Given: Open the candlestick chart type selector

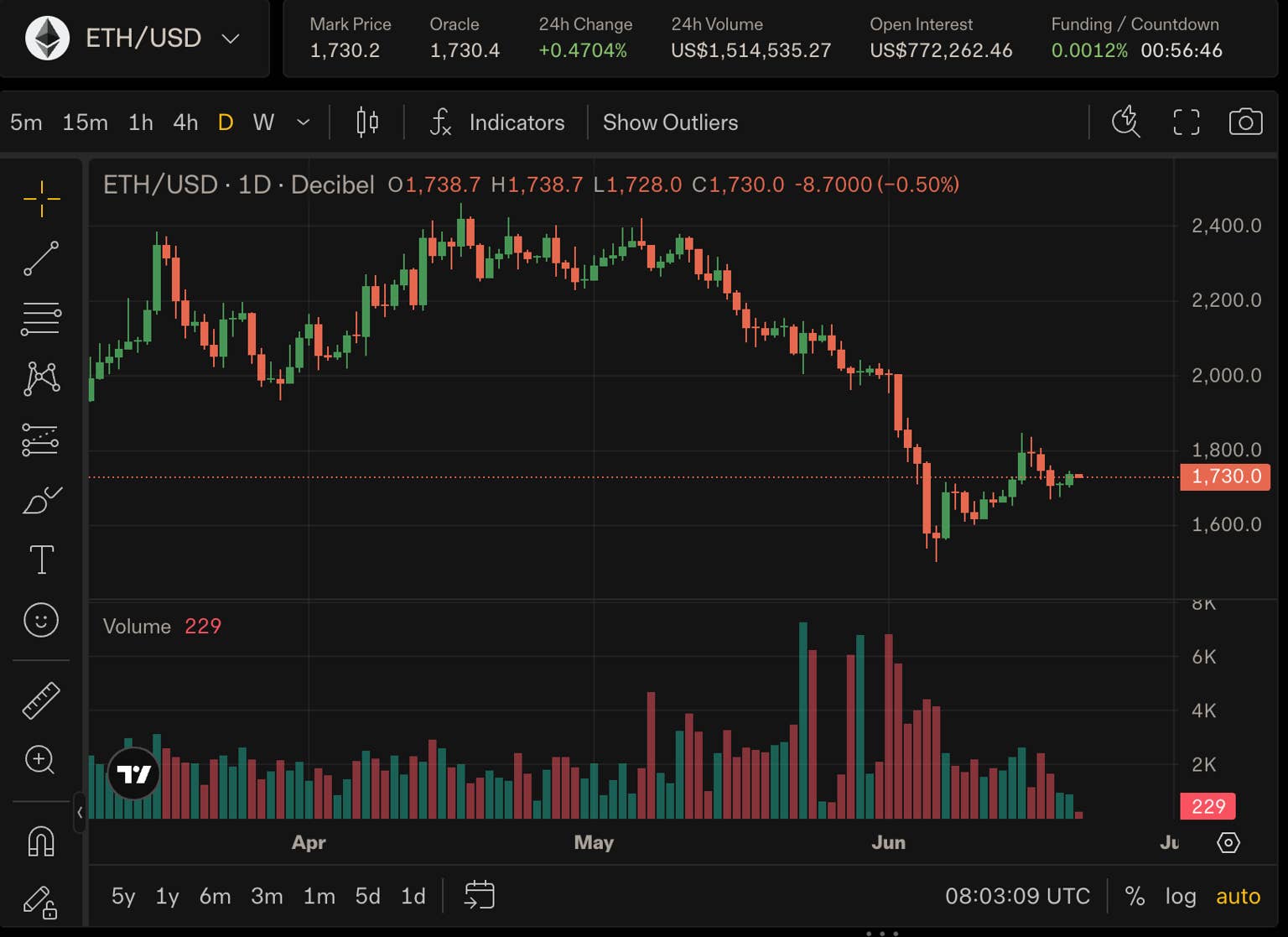Looking at the screenshot, I should [x=367, y=122].
